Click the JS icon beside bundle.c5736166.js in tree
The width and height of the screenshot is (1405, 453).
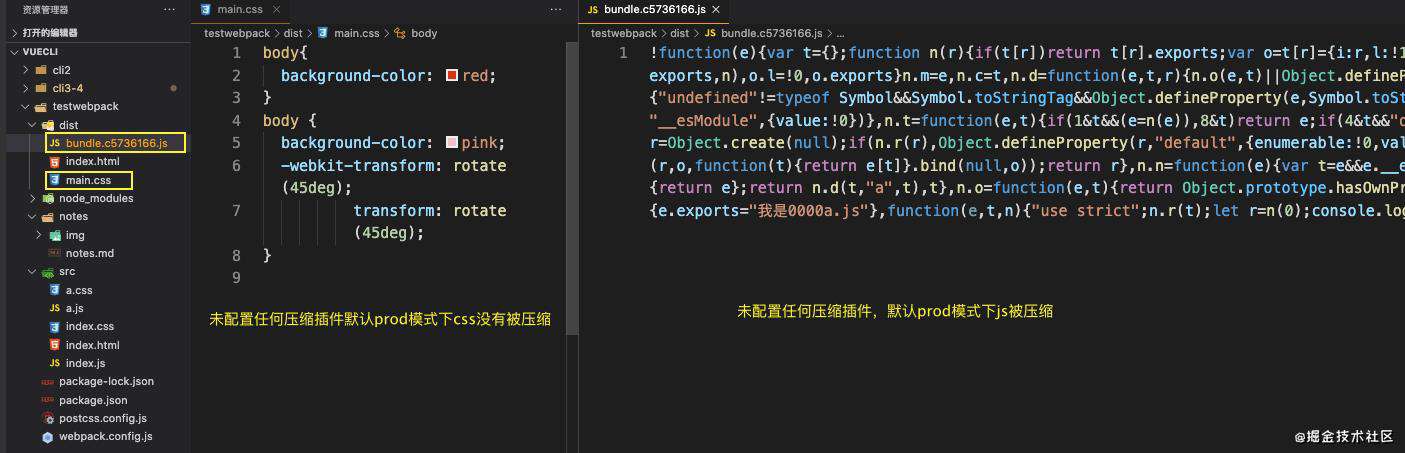coord(54,143)
